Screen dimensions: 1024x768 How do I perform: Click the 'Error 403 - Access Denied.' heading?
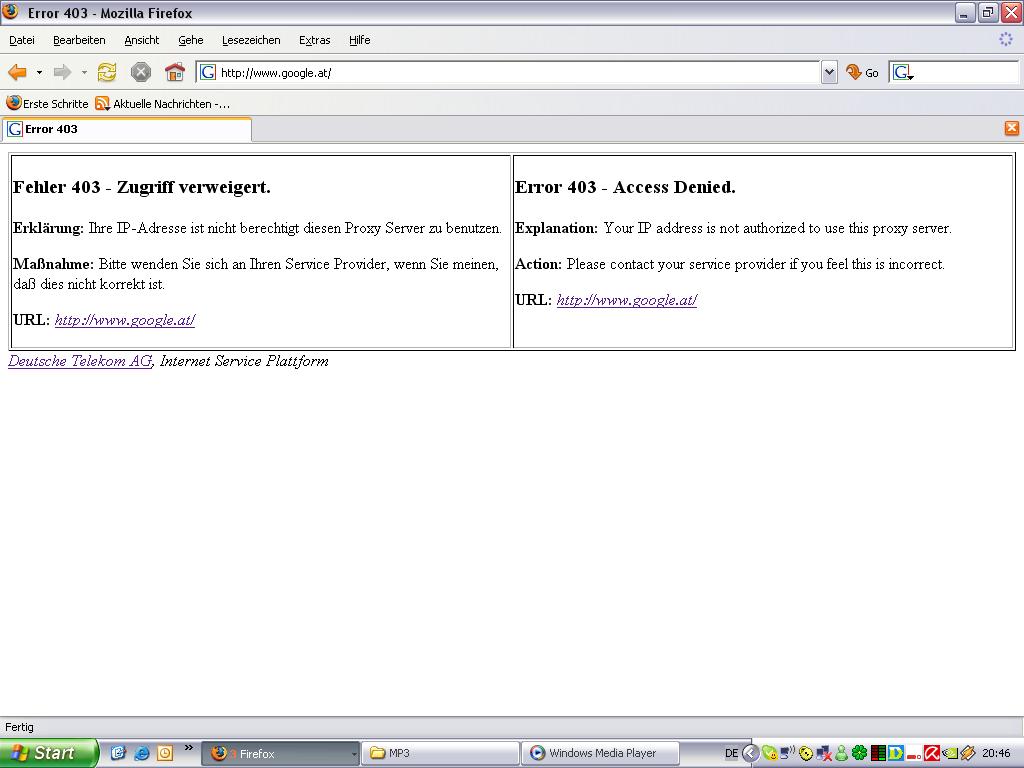coord(625,187)
